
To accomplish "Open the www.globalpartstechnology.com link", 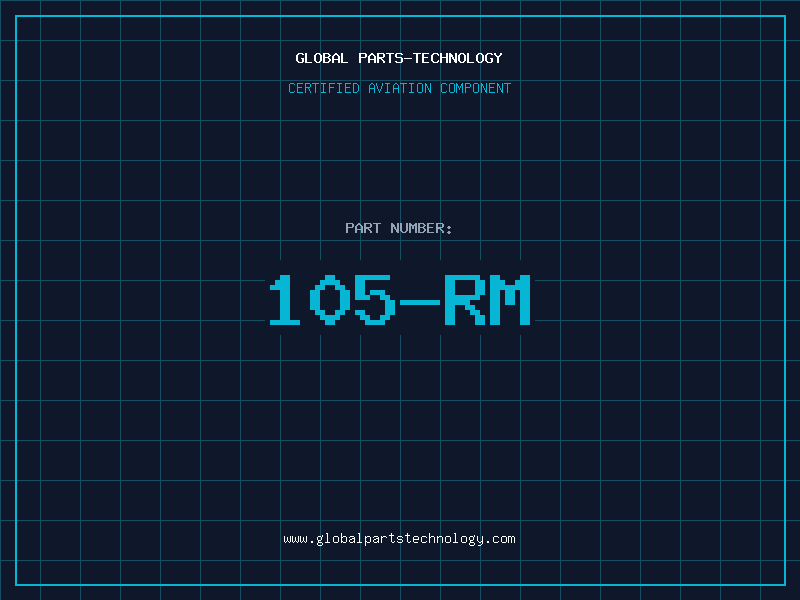I will [399, 538].
